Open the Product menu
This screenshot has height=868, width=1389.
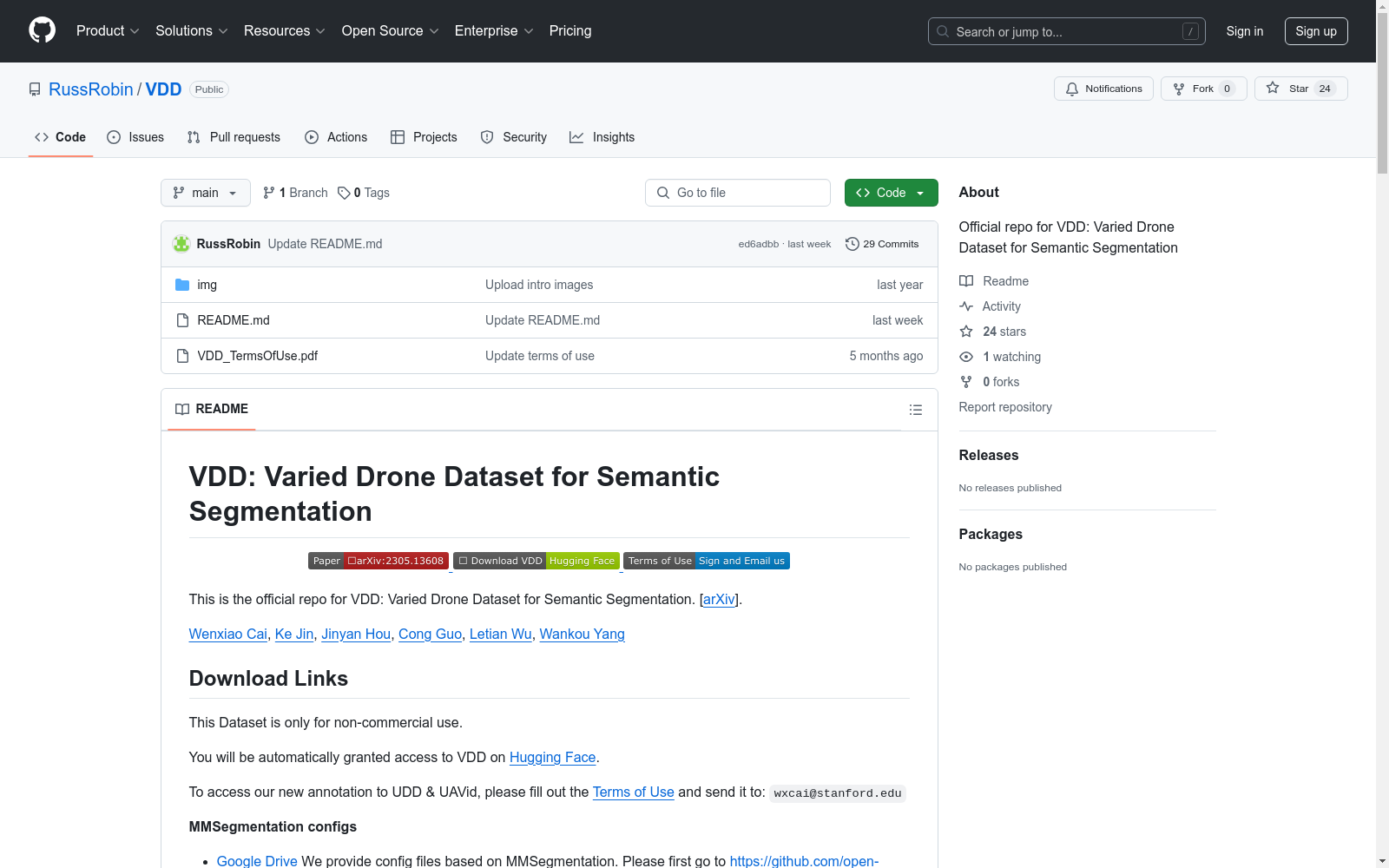108,31
